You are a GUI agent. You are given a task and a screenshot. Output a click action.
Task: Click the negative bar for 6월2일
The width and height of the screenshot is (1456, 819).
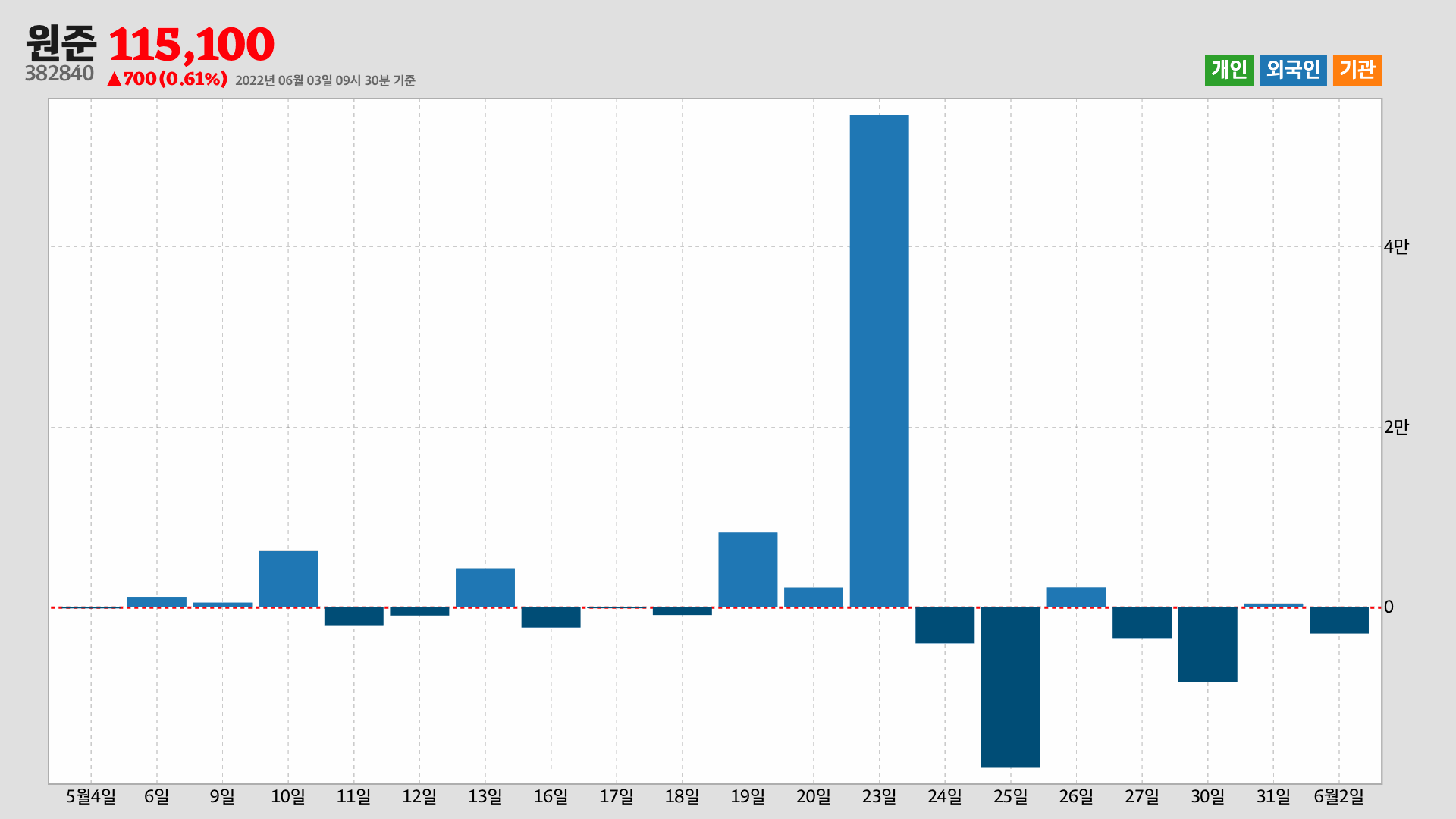(x=1339, y=620)
